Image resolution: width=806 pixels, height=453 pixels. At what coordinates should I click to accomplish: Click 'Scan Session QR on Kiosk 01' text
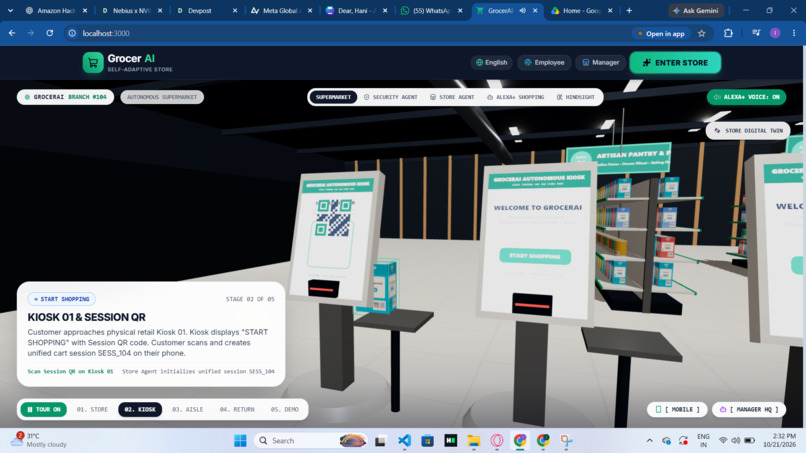coord(70,371)
